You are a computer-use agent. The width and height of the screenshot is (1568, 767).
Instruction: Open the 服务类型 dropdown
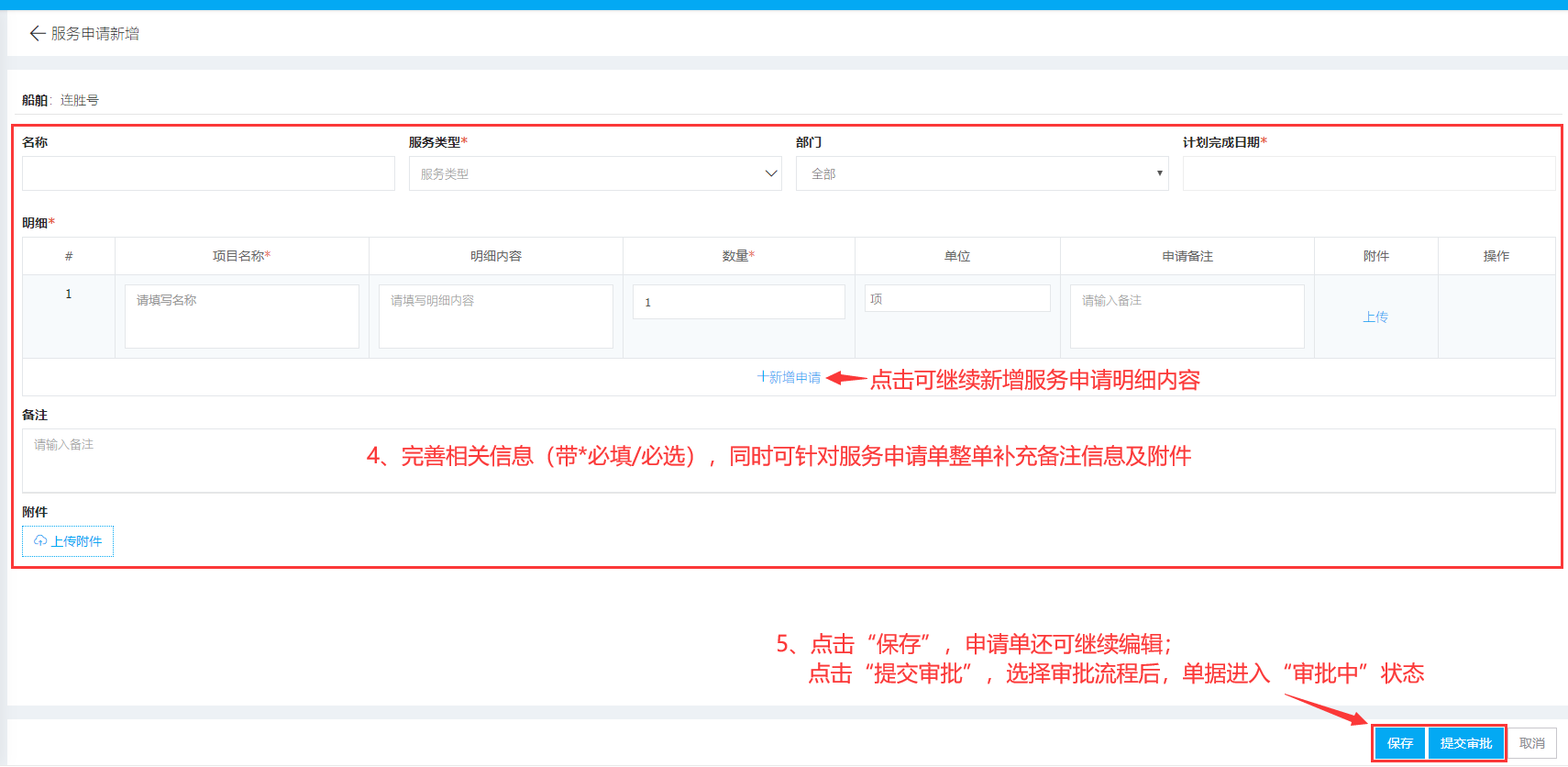(595, 173)
